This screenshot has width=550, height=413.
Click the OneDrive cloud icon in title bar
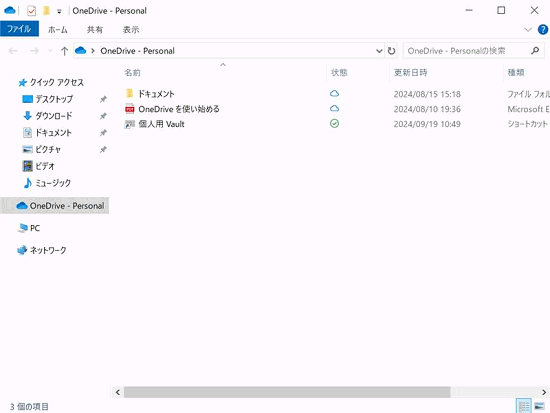9,11
